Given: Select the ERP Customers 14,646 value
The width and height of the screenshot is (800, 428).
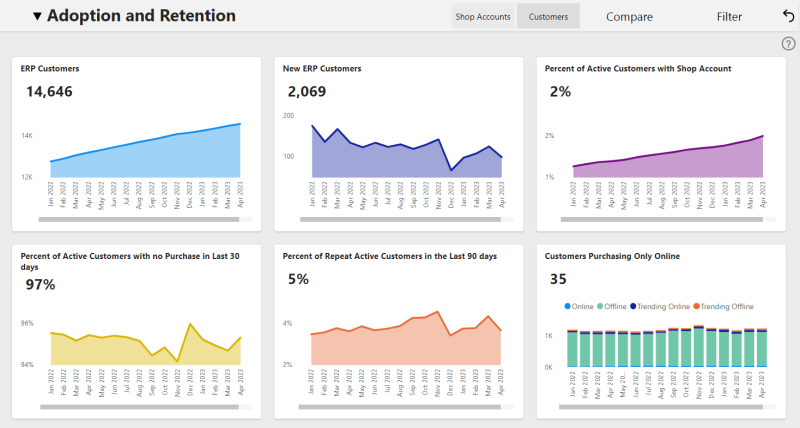Looking at the screenshot, I should point(49,92).
